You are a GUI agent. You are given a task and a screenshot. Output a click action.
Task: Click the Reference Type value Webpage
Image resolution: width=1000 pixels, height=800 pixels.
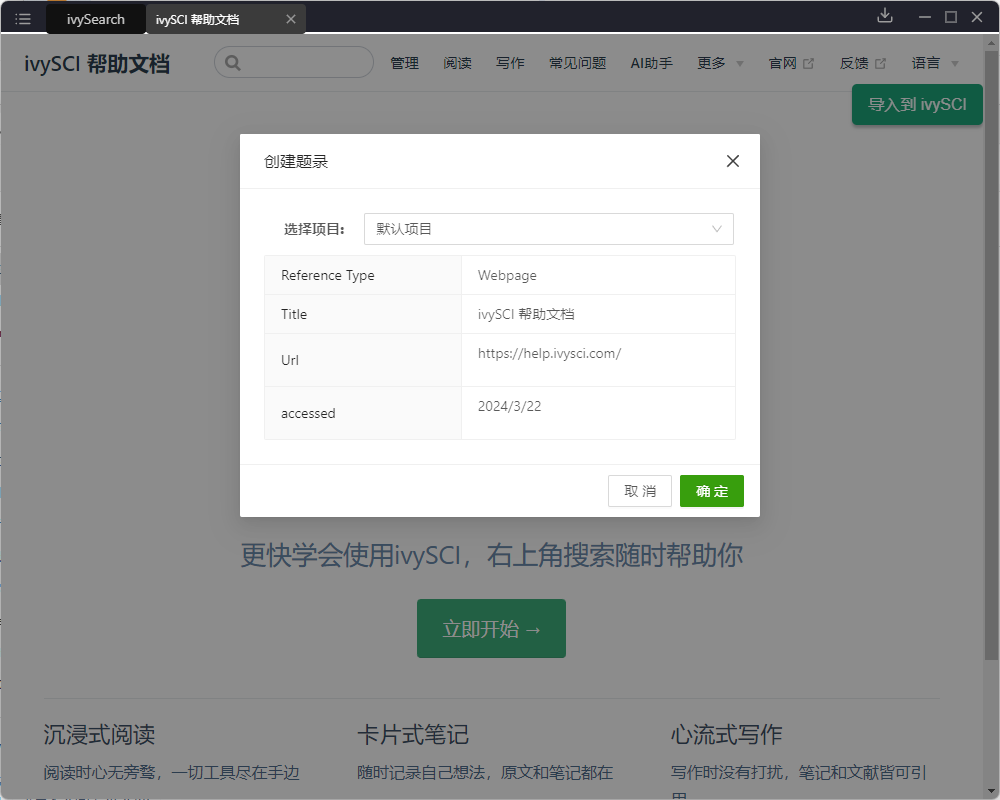tap(507, 275)
